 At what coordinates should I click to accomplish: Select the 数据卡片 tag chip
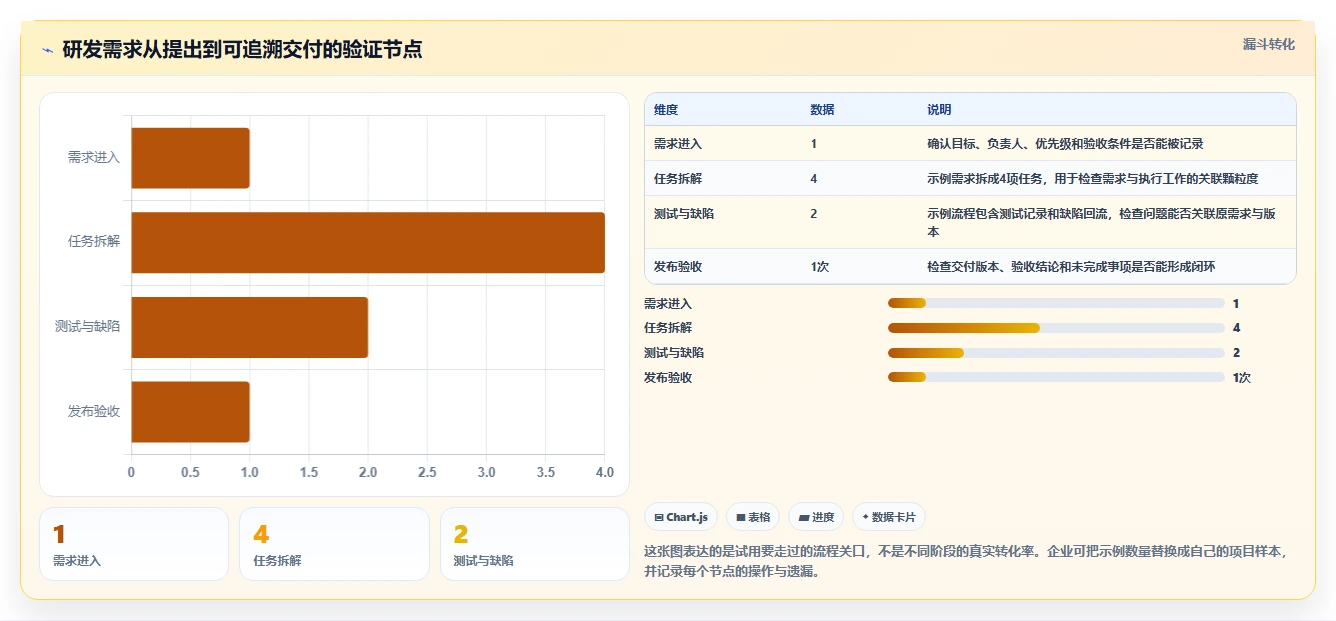pyautogui.click(x=889, y=517)
